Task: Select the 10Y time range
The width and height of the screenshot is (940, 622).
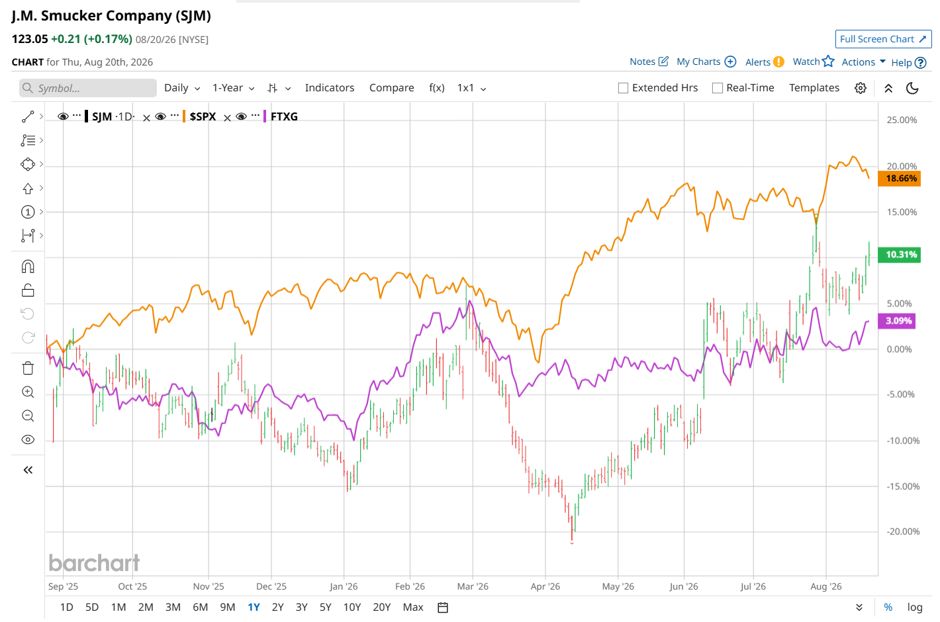Action: (352, 608)
